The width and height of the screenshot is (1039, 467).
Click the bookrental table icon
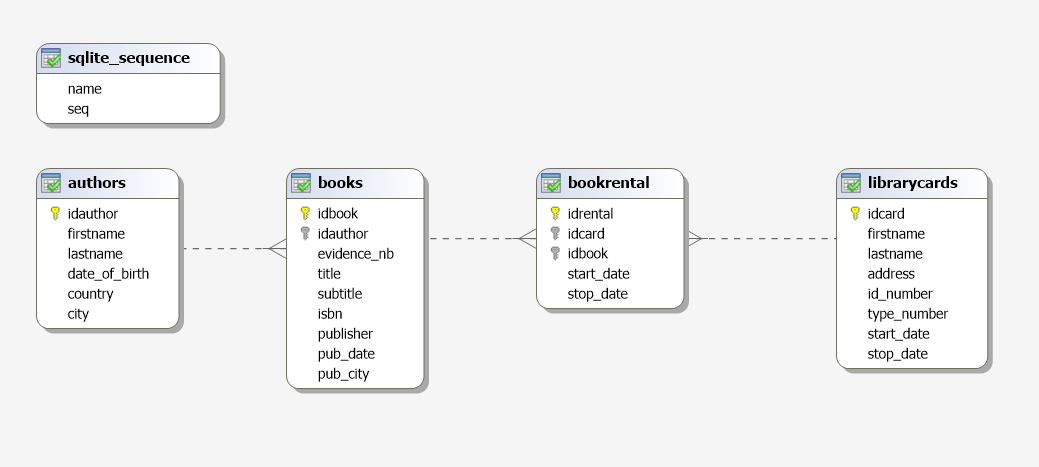tap(551, 183)
